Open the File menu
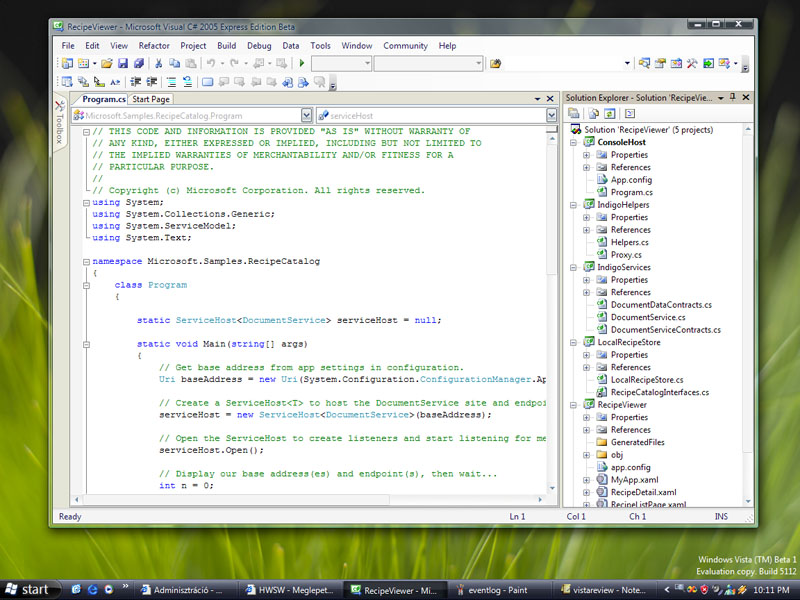 (x=68, y=45)
